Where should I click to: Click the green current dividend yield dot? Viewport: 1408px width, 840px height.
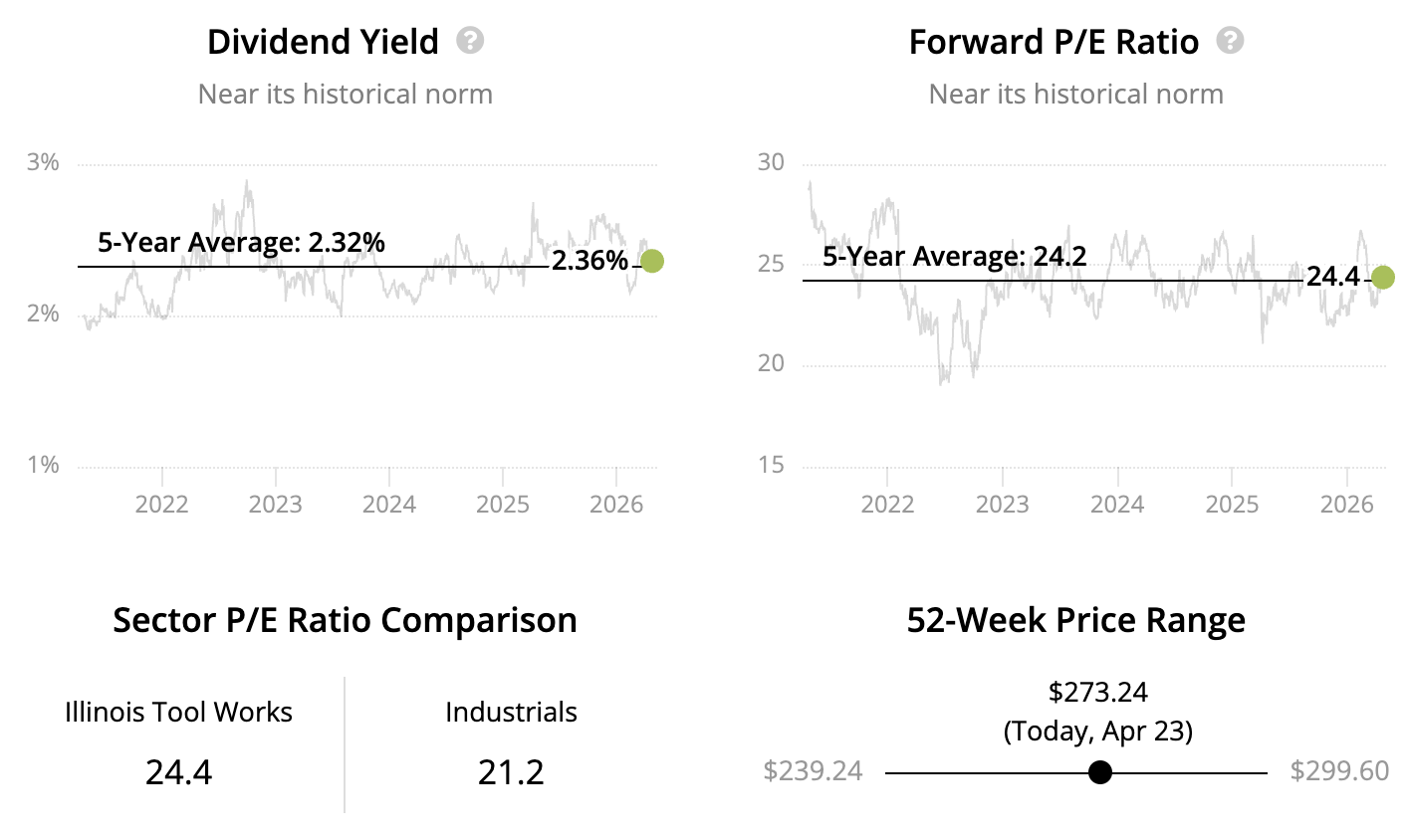tap(652, 261)
